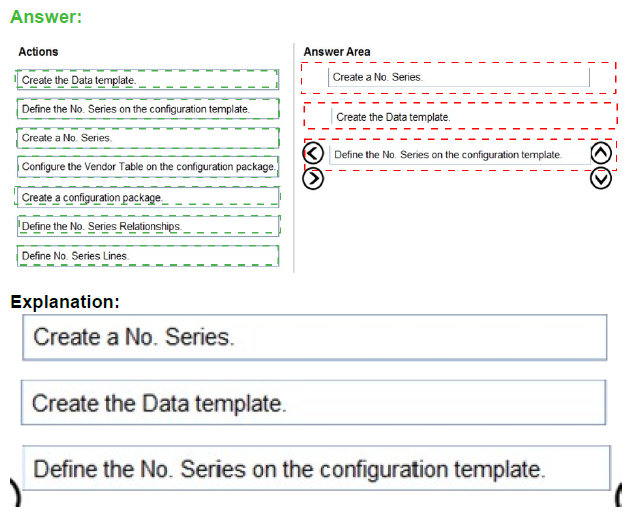
Task: Click the move down arrow icon
Action: [601, 178]
